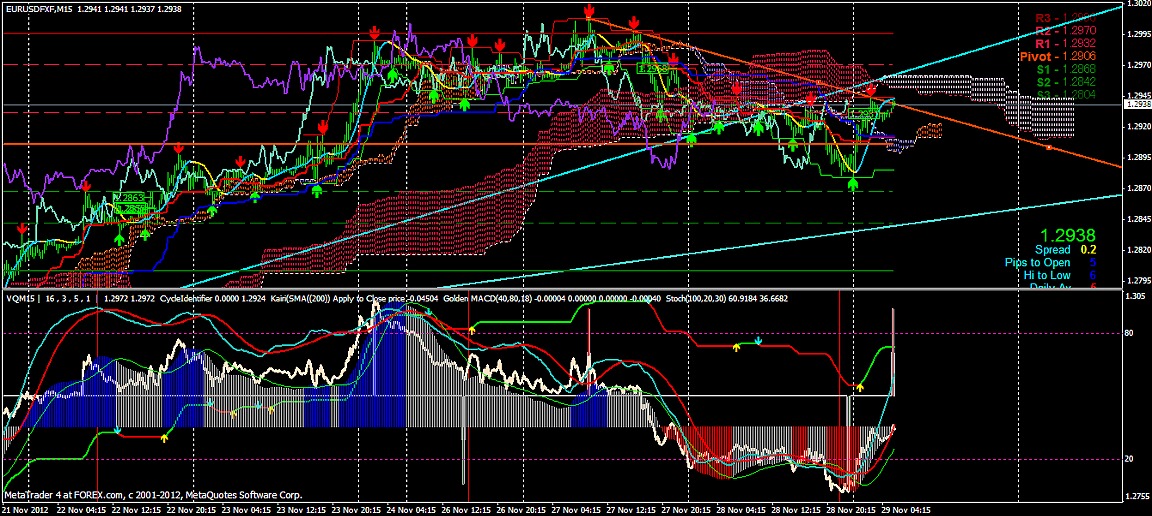
Task: Select the Pips to Open readout
Action: 1037,262
